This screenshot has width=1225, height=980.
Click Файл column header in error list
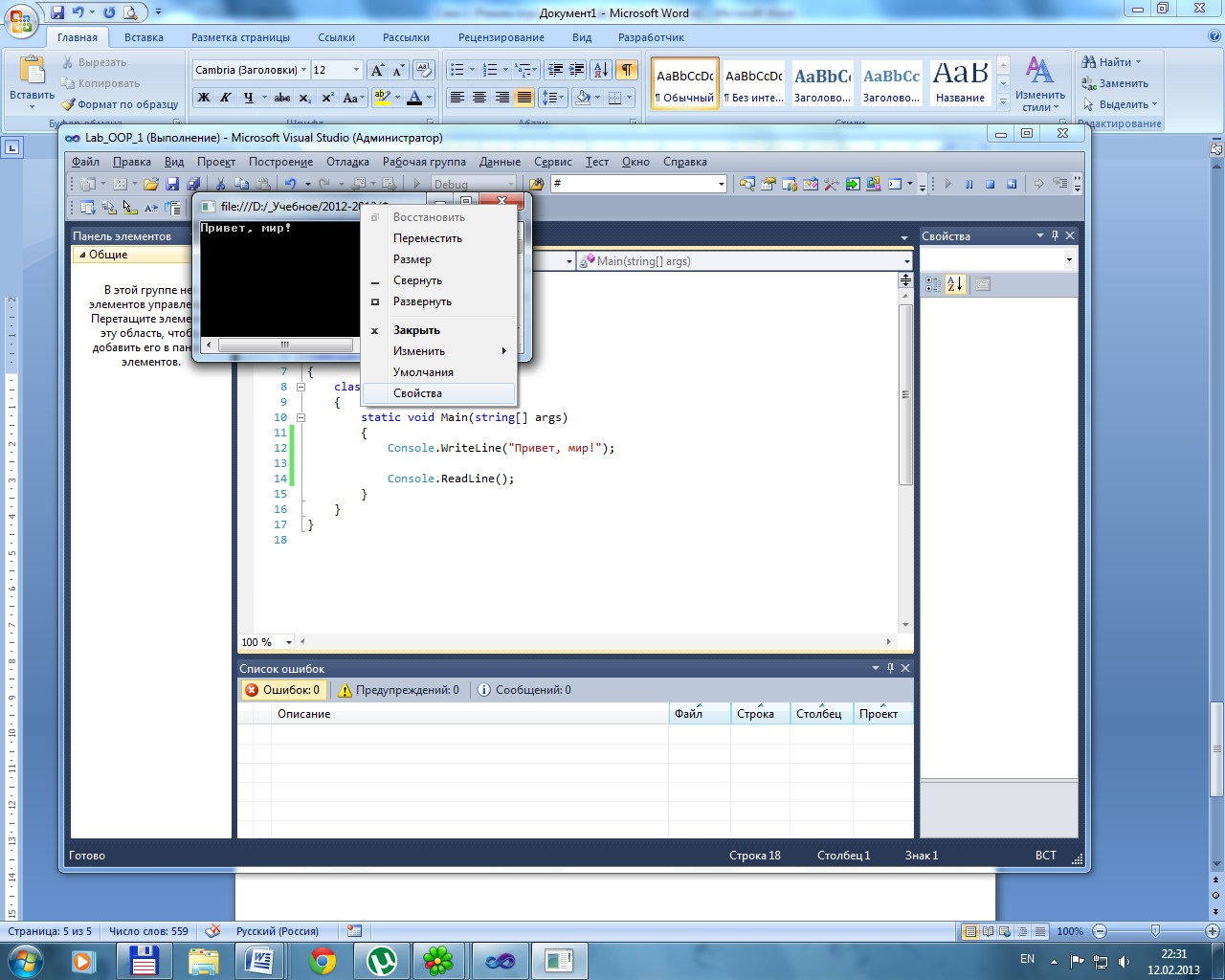tap(699, 714)
